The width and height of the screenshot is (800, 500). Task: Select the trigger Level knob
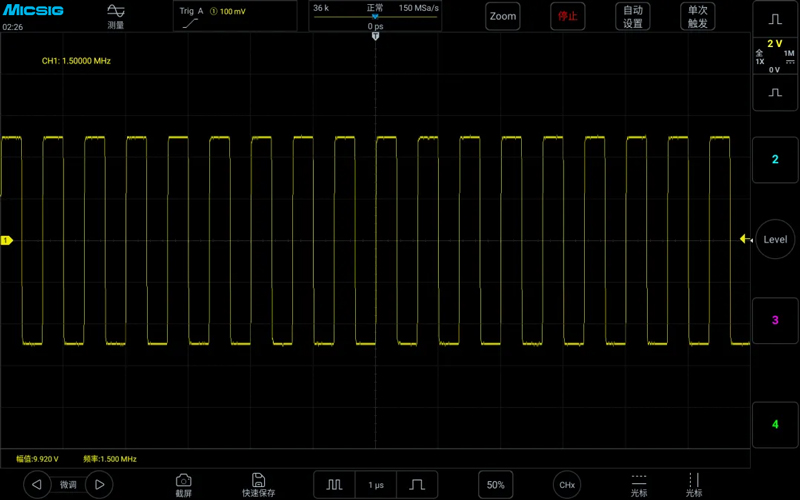[775, 239]
